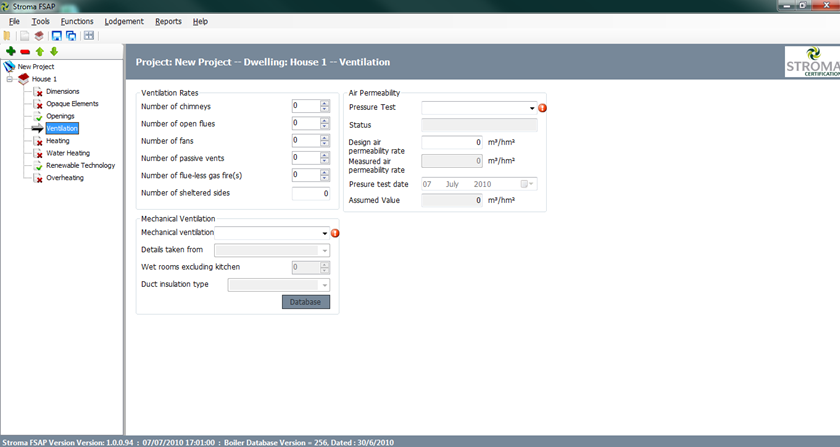The image size is (840, 447).
Task: Select Dimensions in the project tree
Action: point(62,92)
